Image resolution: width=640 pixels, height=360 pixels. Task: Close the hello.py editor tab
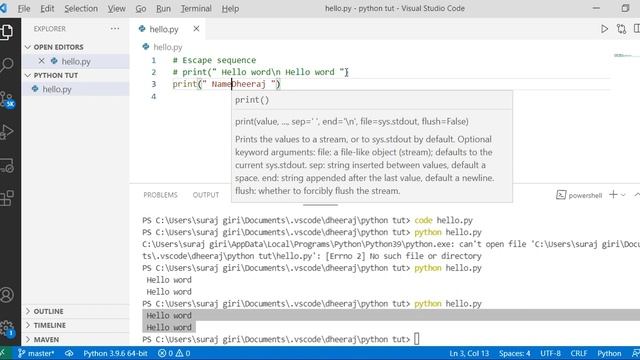click(196, 29)
